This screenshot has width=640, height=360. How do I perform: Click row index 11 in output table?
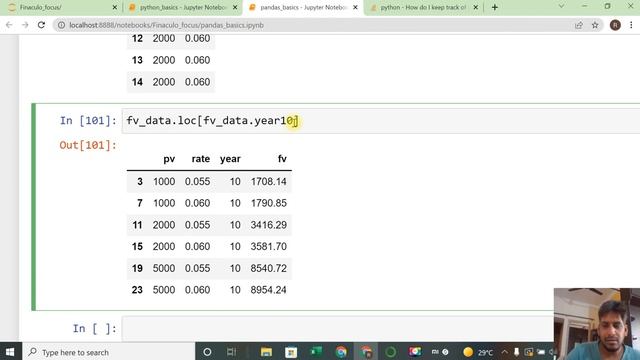click(137, 225)
